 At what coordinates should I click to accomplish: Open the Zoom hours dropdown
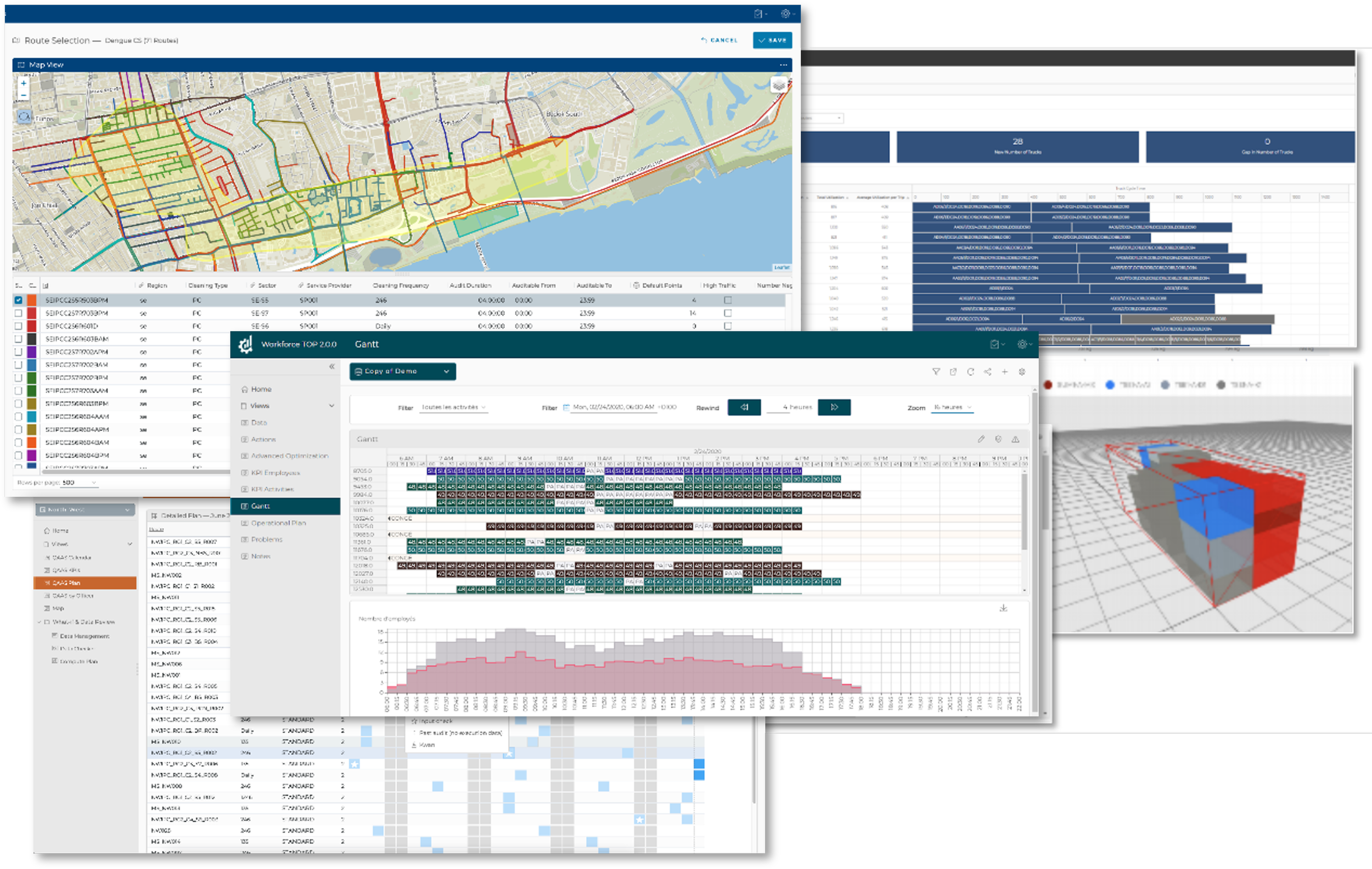952,407
